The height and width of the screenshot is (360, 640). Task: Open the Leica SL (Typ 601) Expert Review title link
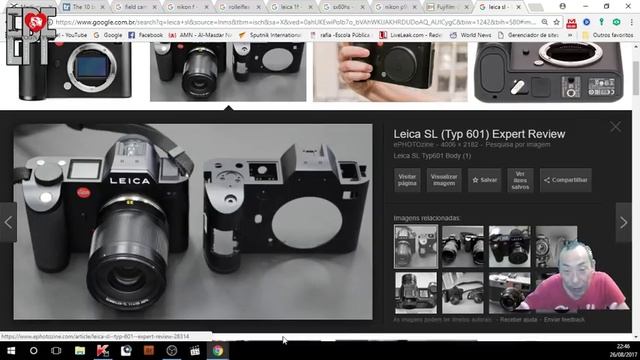point(479,134)
